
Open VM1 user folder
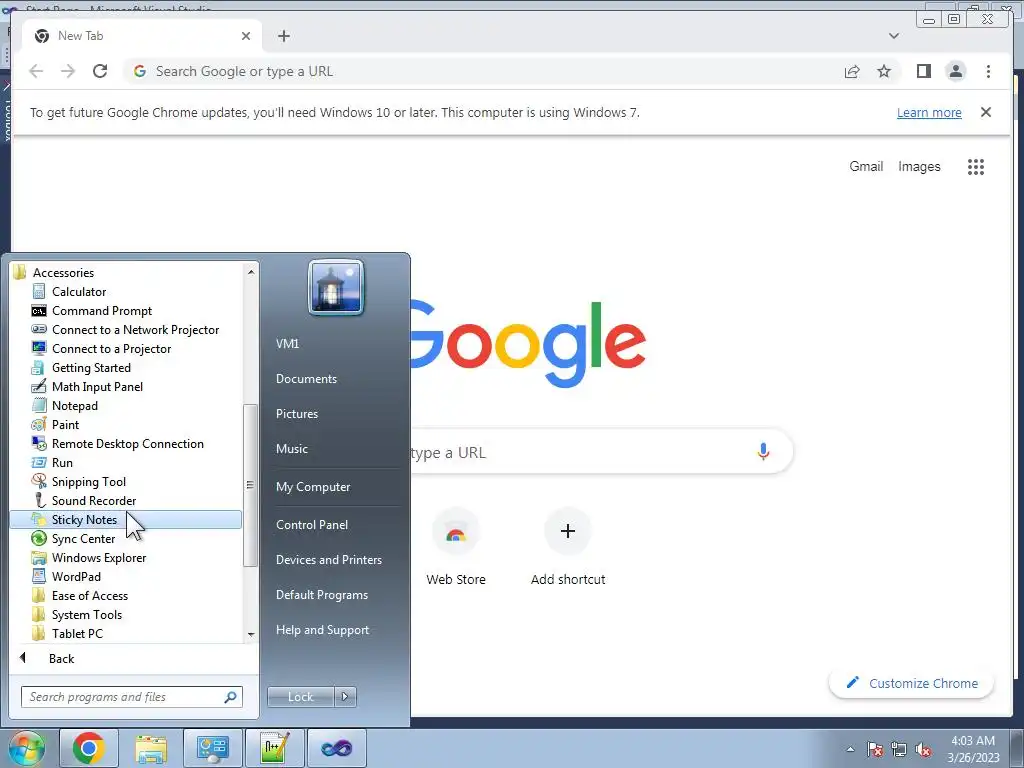[x=287, y=344]
